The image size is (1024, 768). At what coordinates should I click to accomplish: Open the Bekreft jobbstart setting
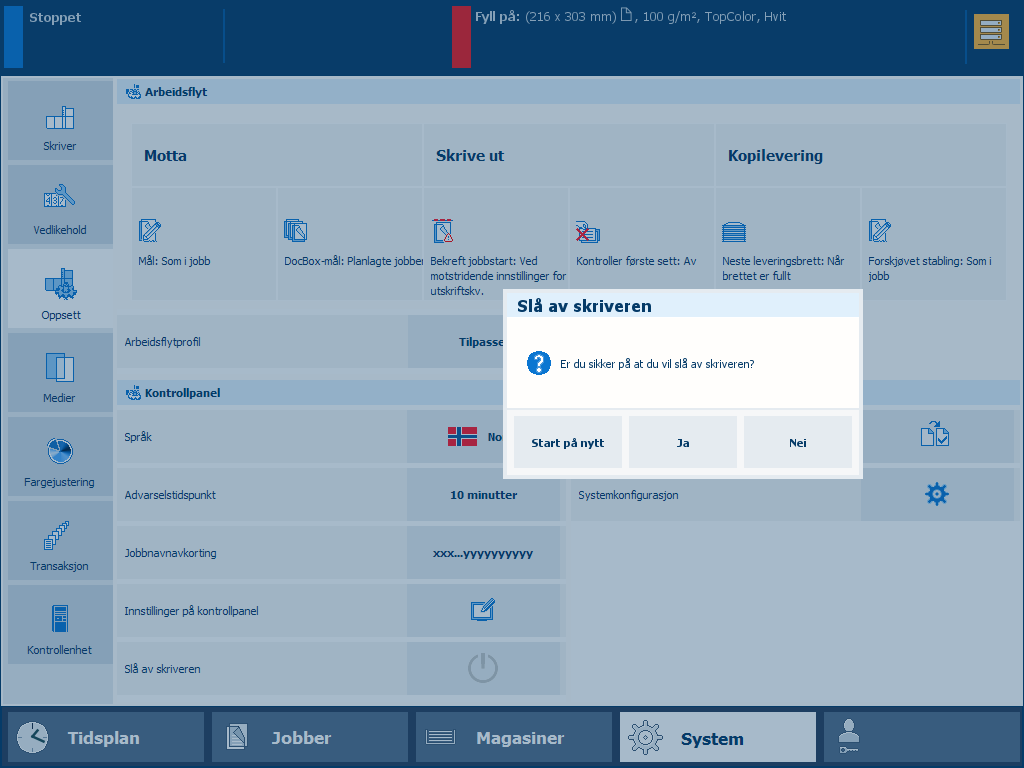(x=496, y=244)
